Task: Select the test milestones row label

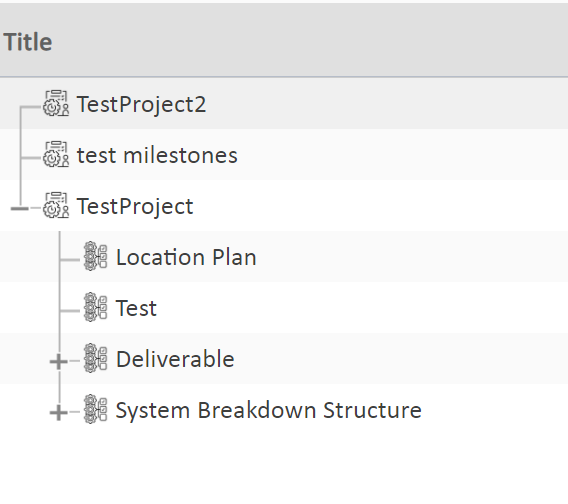Action: tap(157, 155)
